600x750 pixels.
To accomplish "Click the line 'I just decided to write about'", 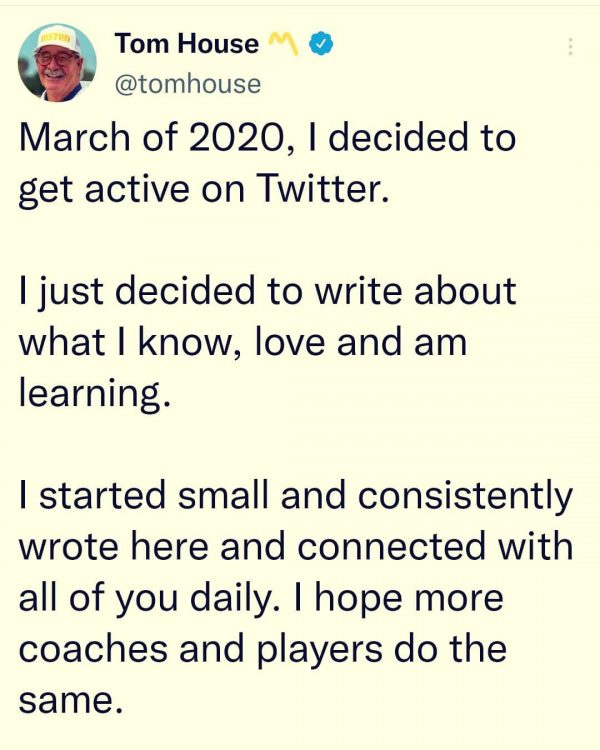I will pos(268,290).
